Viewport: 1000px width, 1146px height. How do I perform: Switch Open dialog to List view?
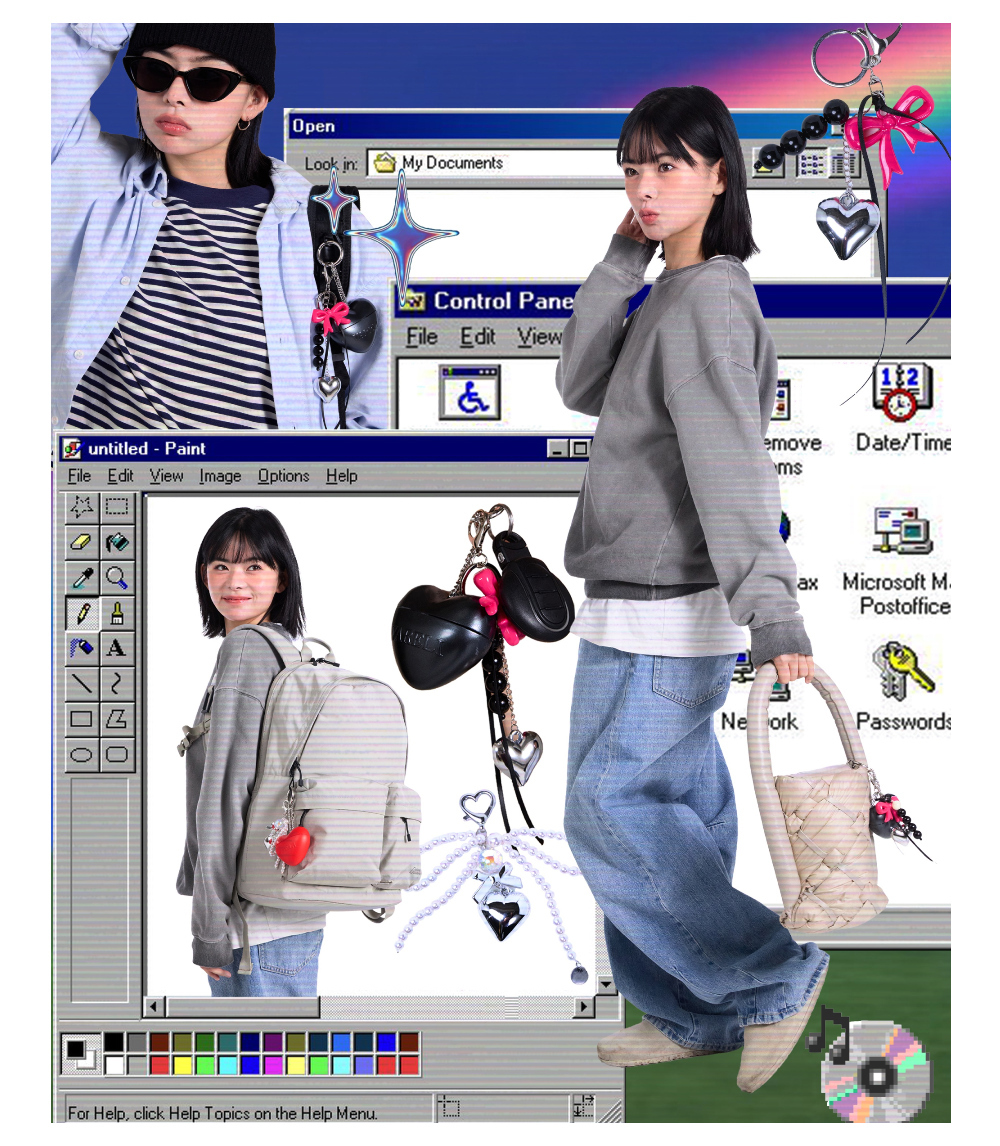pos(811,163)
